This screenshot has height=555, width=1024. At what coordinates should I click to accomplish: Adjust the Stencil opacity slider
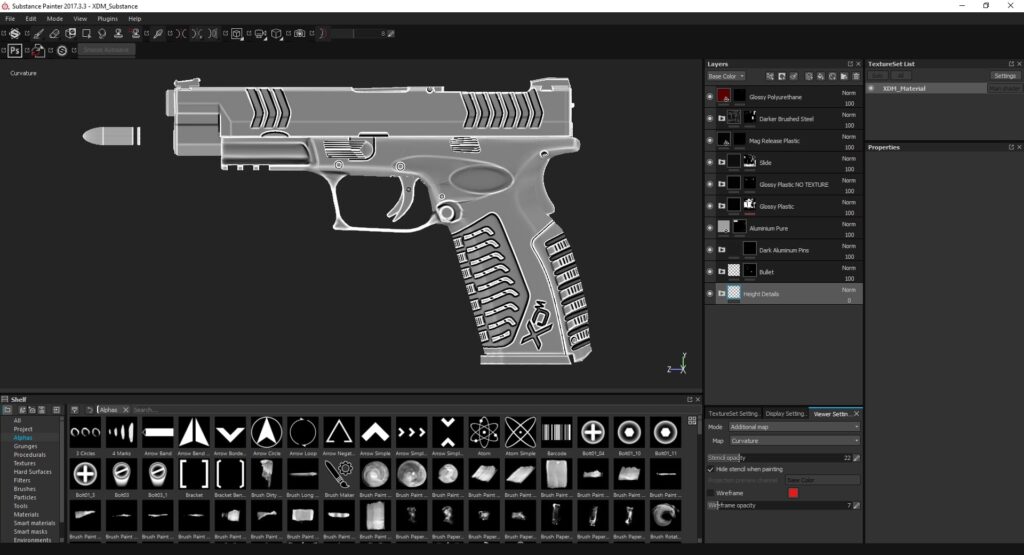click(x=780, y=458)
